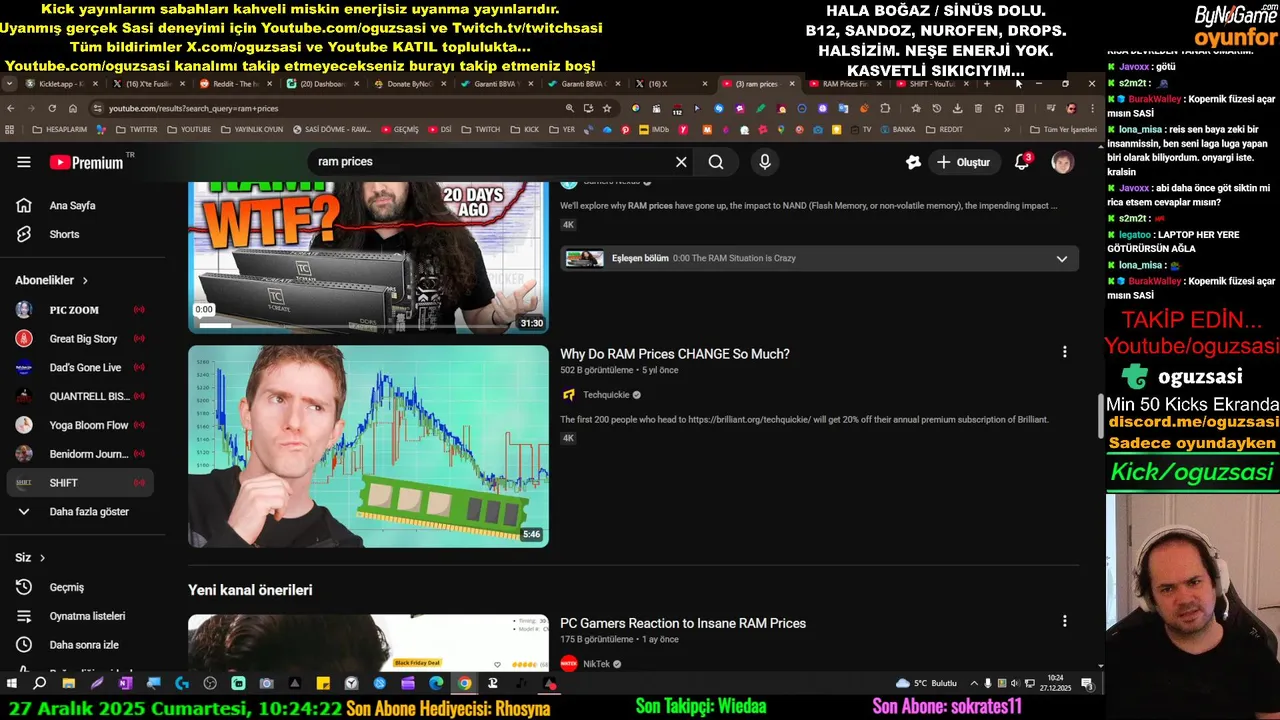Switch to the RAM Prices tab
This screenshot has width=1280, height=720.
point(844,84)
